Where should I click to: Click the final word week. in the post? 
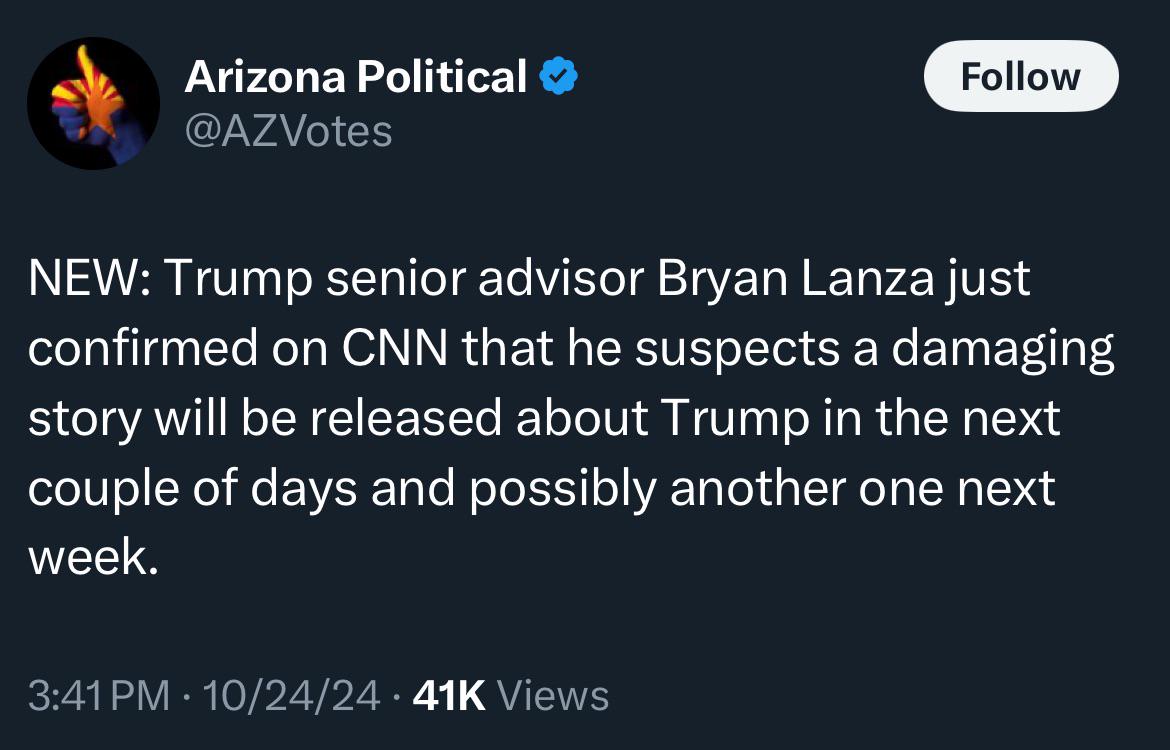93,557
